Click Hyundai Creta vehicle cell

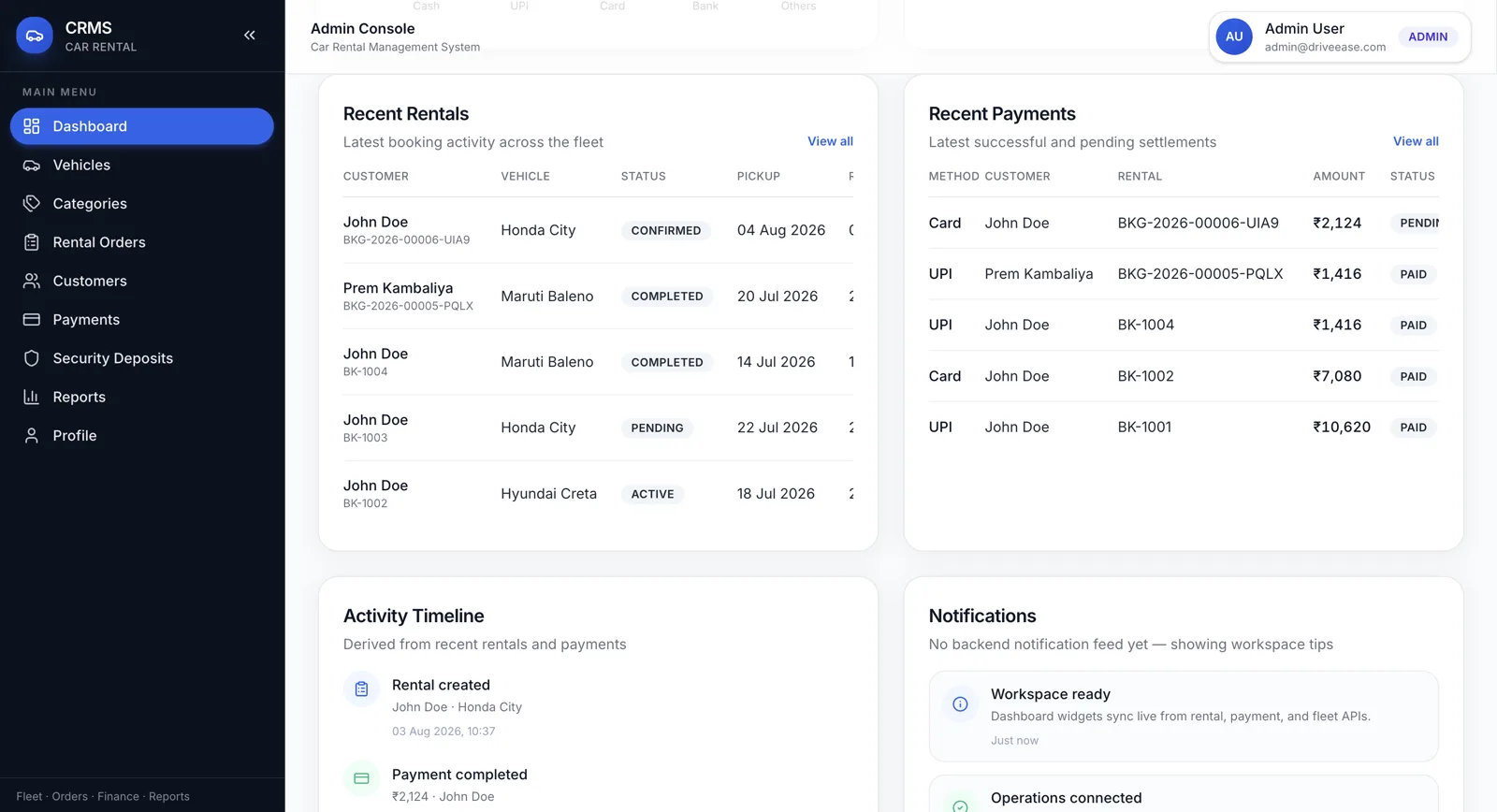coord(548,493)
